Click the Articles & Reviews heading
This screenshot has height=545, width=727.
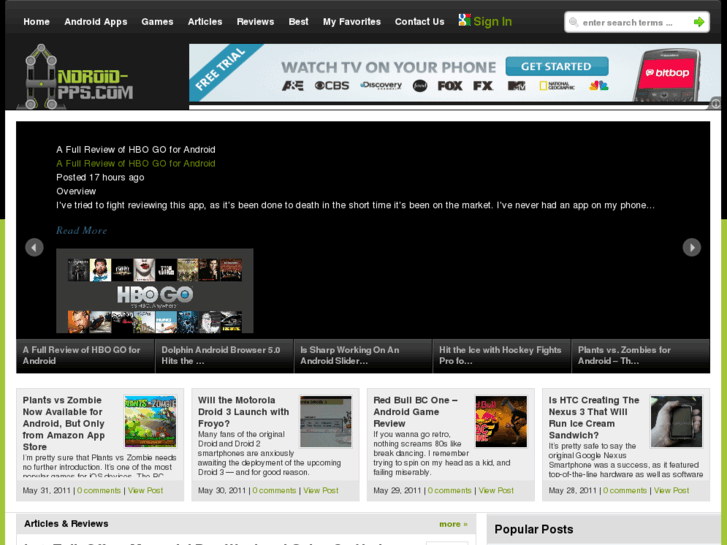tap(66, 524)
